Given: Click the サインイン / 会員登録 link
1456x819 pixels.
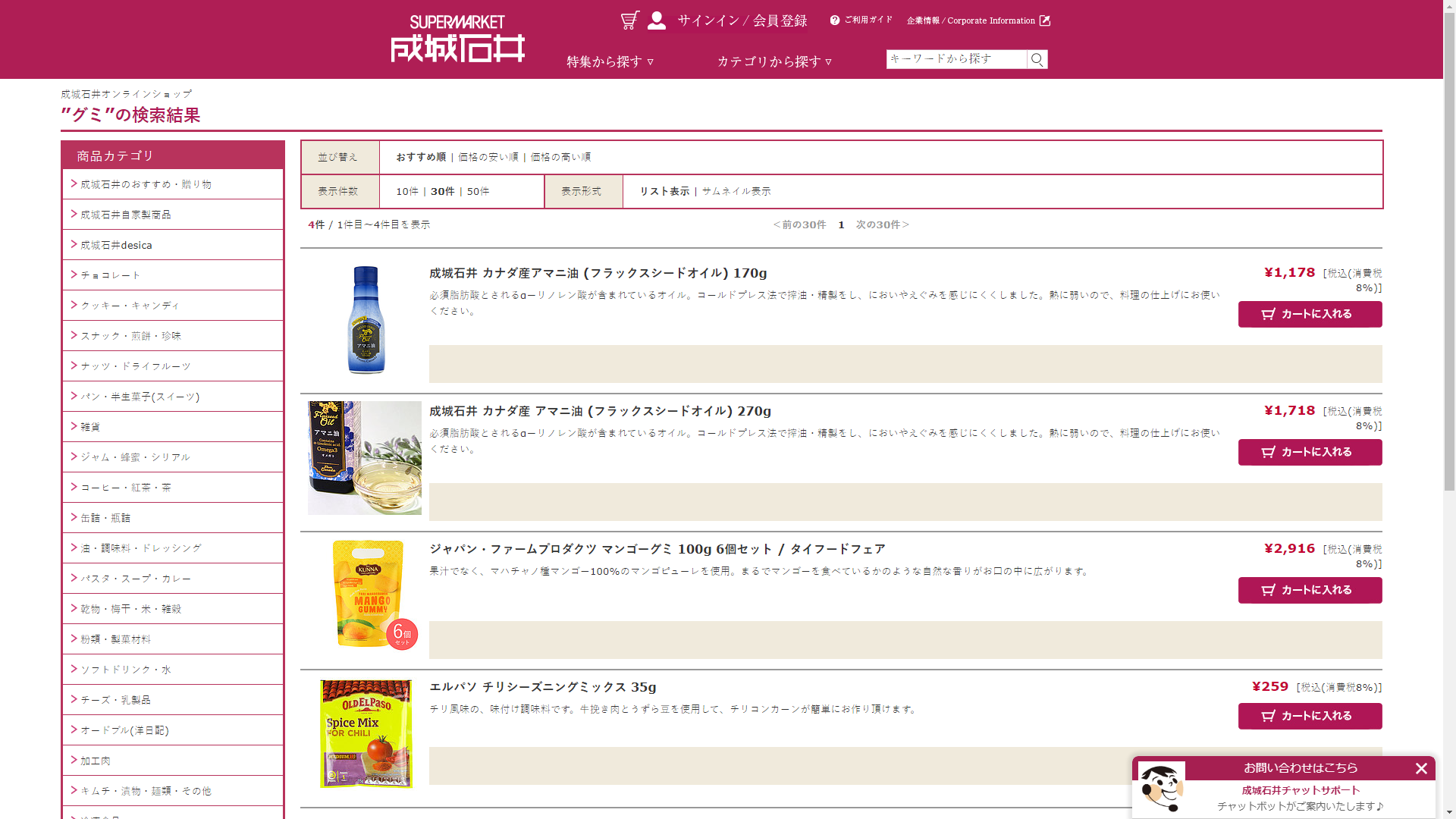Looking at the screenshot, I should (742, 20).
